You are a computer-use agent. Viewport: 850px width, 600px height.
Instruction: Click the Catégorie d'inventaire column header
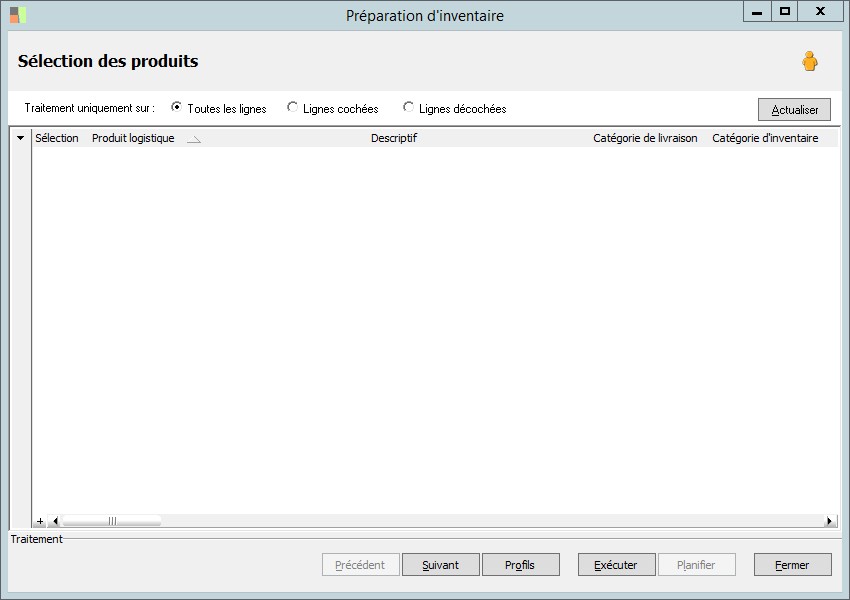765,138
